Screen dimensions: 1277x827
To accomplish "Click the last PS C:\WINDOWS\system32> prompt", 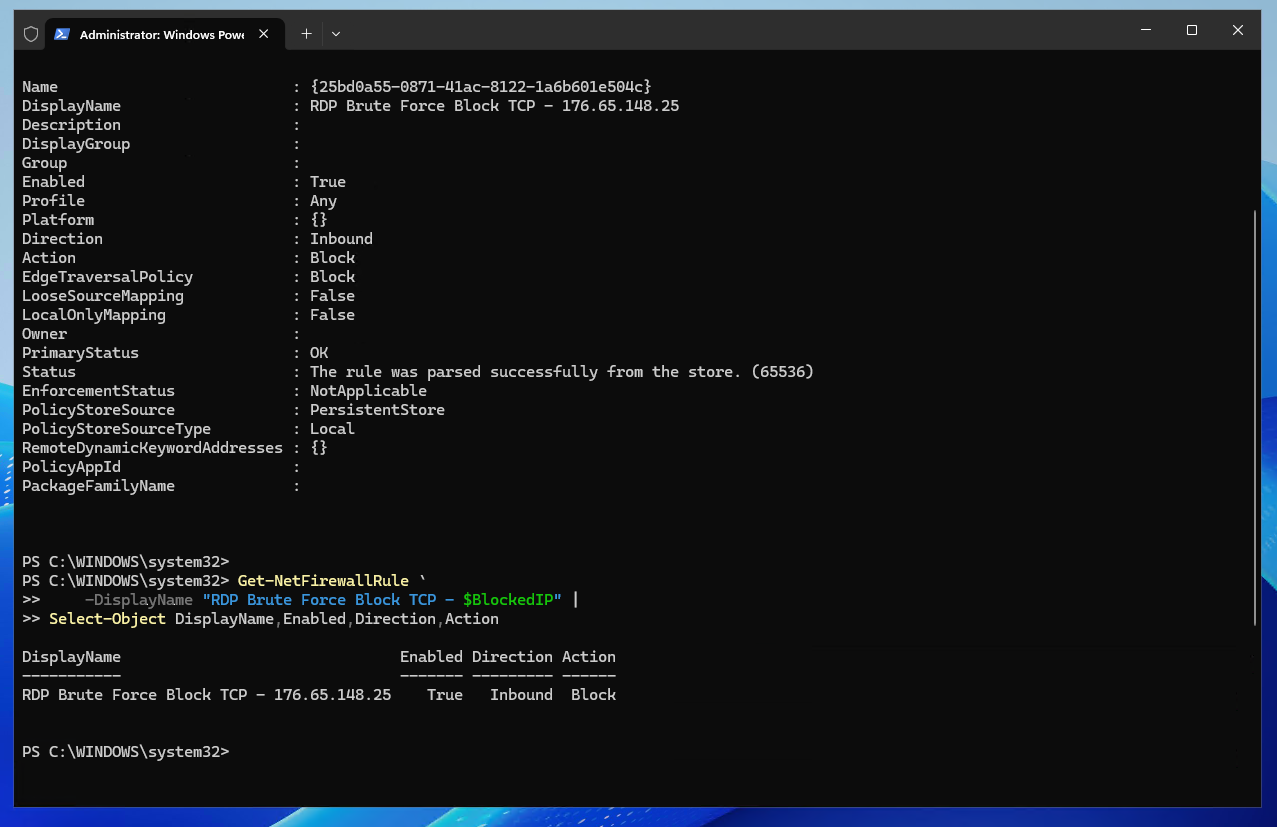I will coord(125,752).
